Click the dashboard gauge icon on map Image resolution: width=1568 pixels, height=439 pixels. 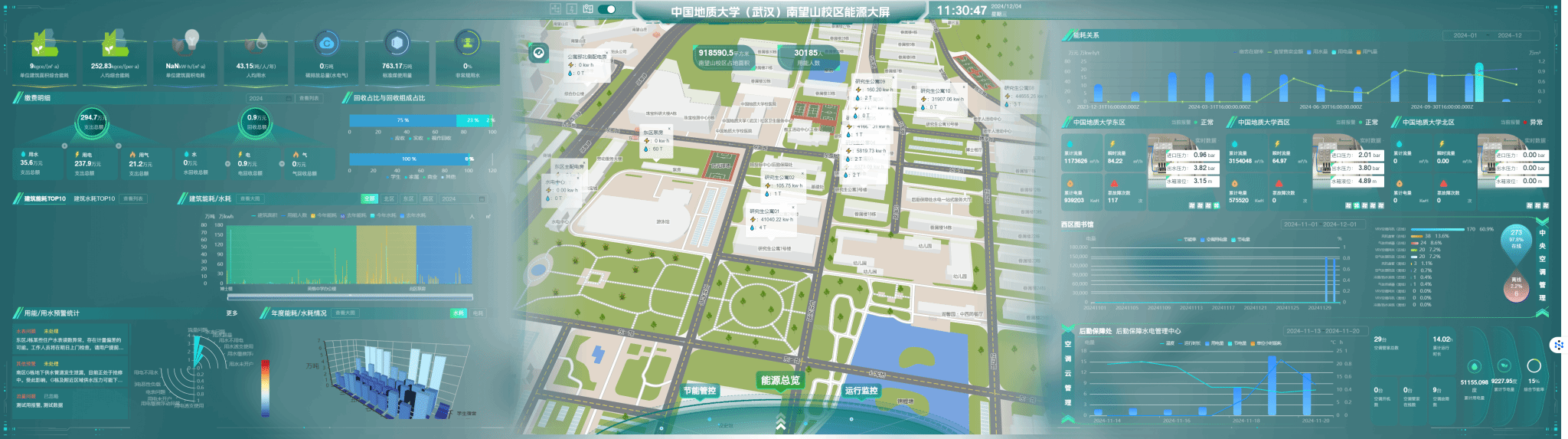[539, 53]
